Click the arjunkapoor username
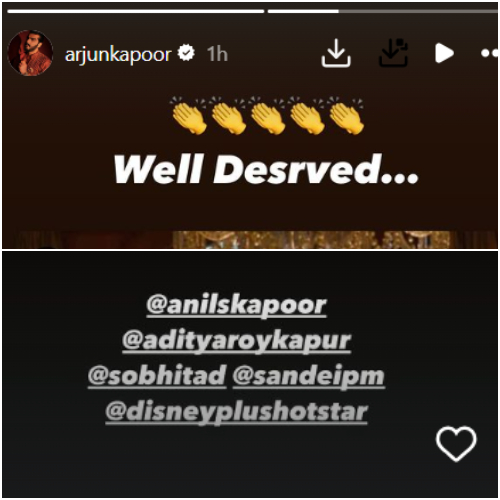500x500 pixels. (118, 55)
